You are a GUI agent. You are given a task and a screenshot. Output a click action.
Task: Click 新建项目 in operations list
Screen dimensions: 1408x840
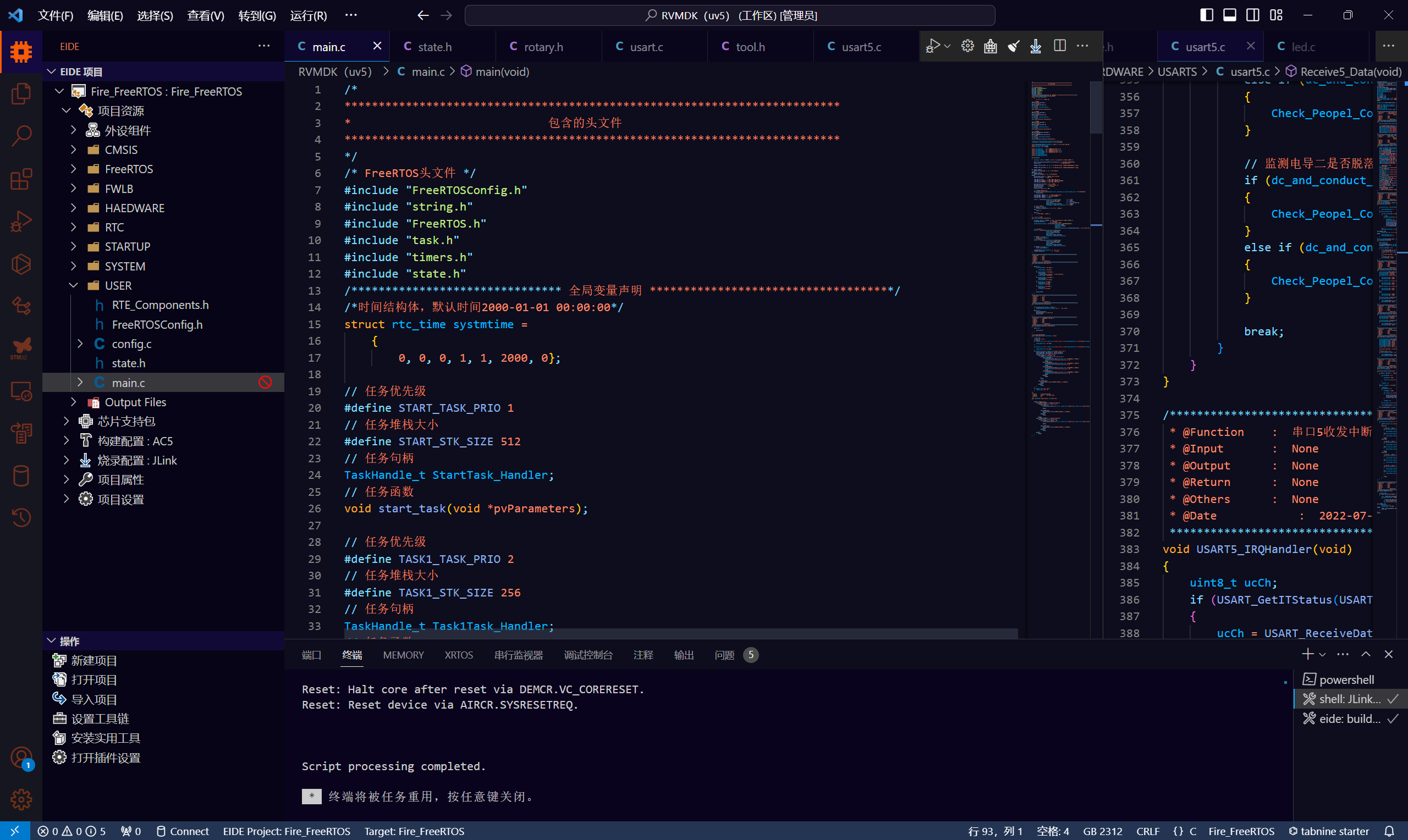(94, 661)
